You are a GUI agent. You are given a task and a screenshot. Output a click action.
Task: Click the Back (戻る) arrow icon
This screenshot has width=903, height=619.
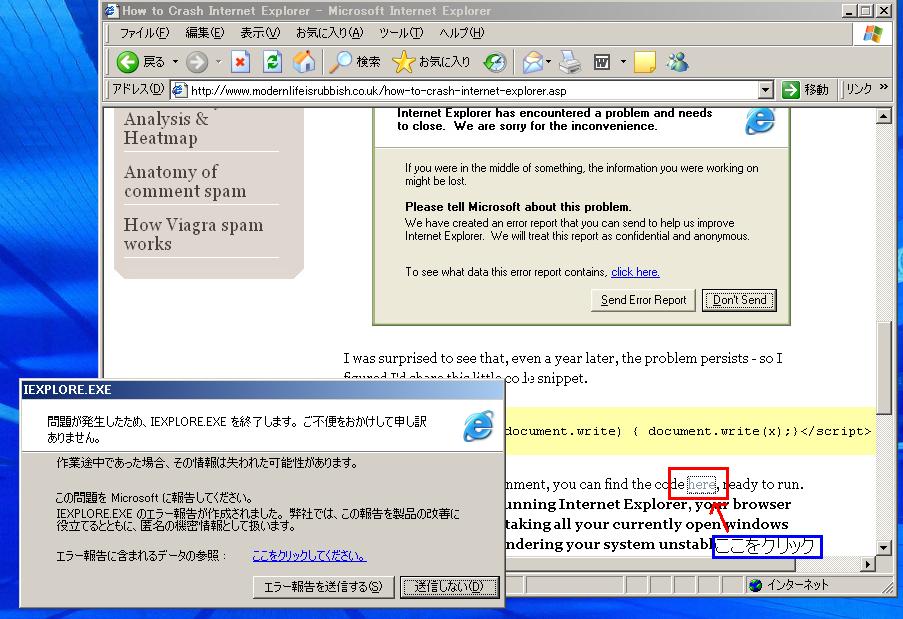point(127,62)
